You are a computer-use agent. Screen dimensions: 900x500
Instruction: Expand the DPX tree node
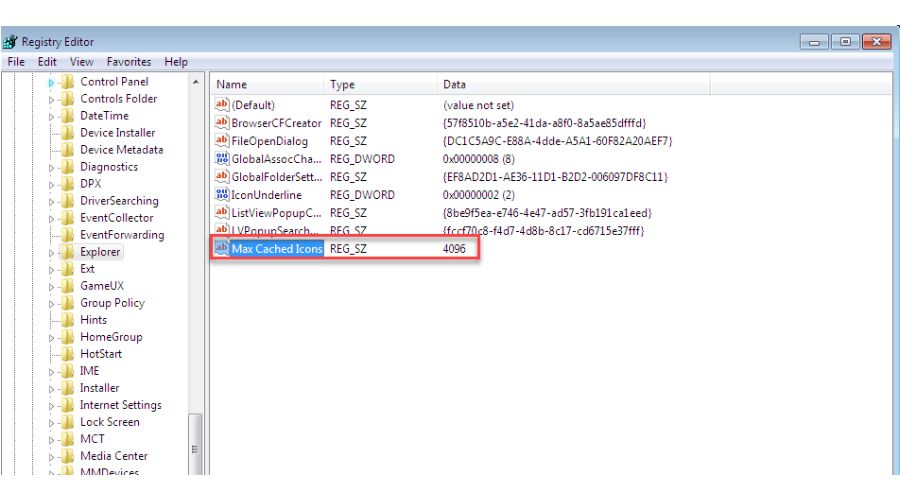coord(51,185)
